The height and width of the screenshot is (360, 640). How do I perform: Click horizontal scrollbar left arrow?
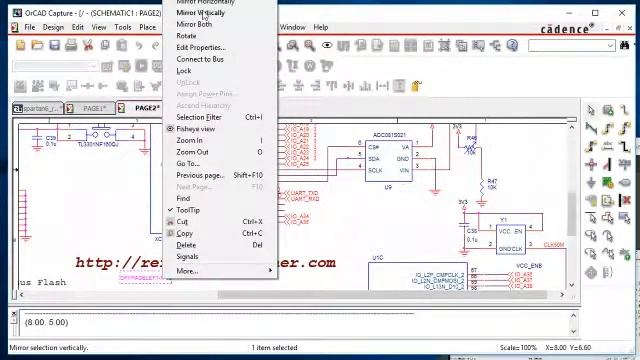(22, 295)
